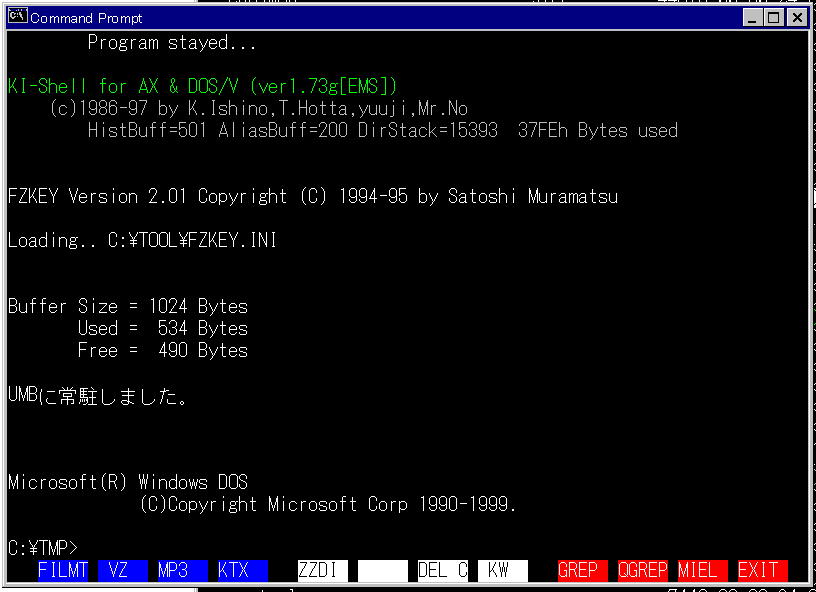Click the QGREP function key label

[642, 570]
